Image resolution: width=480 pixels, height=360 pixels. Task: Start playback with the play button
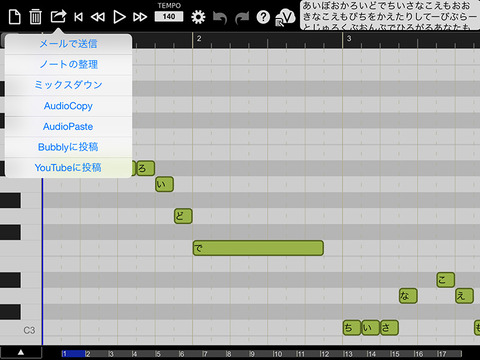click(119, 17)
